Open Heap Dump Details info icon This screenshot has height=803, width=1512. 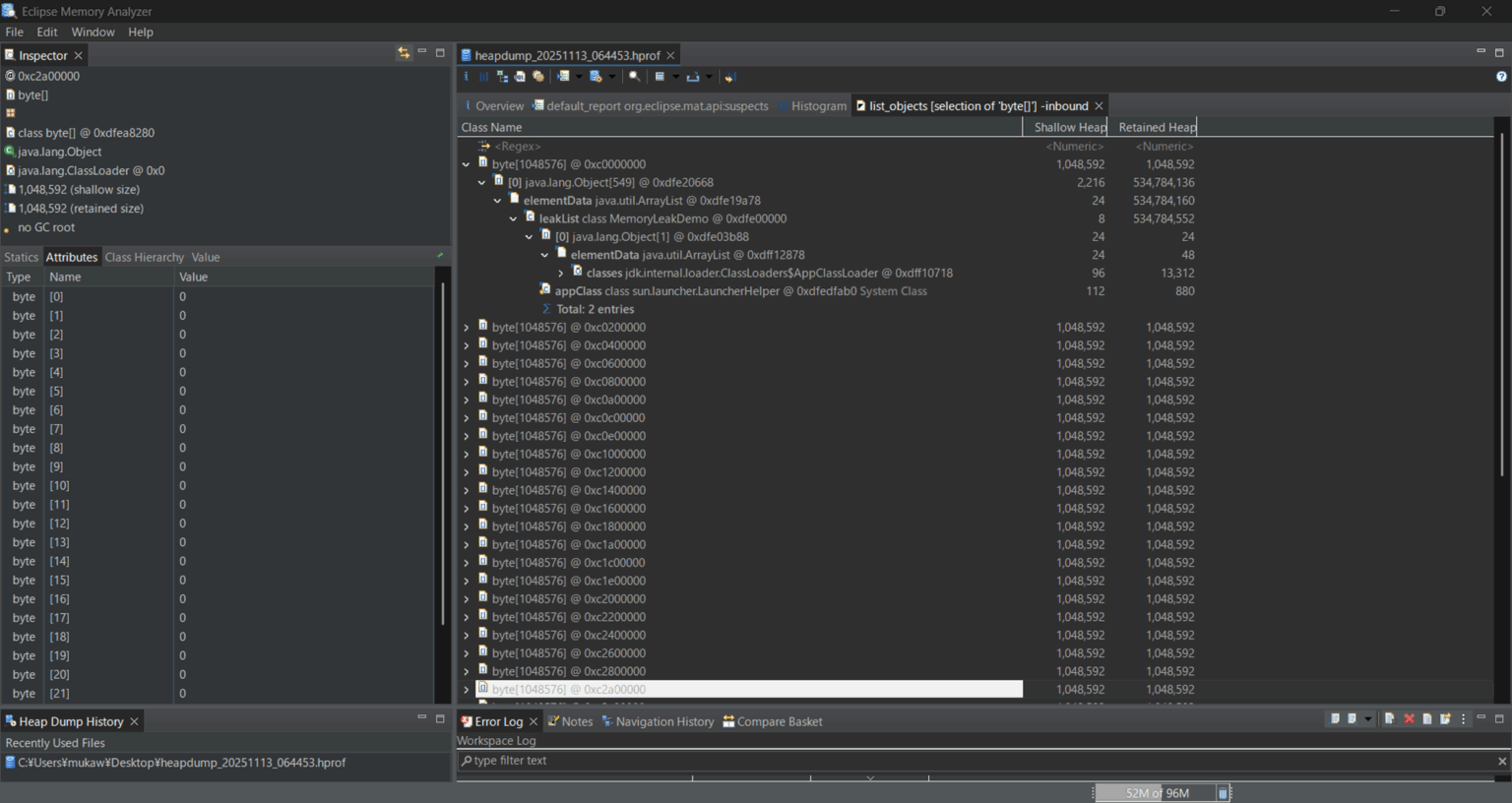[x=466, y=77]
